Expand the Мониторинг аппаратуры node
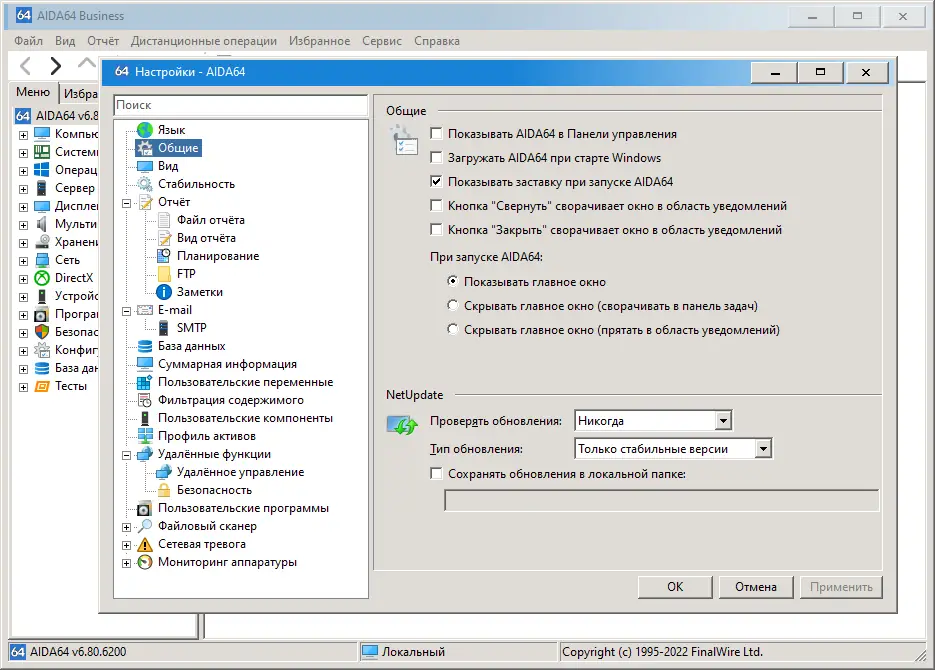 pos(126,563)
